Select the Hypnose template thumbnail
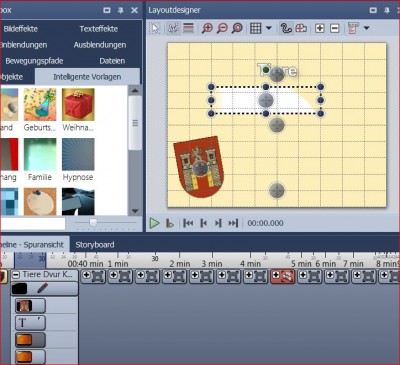Viewport: 400px width, 365px height. coord(78,155)
